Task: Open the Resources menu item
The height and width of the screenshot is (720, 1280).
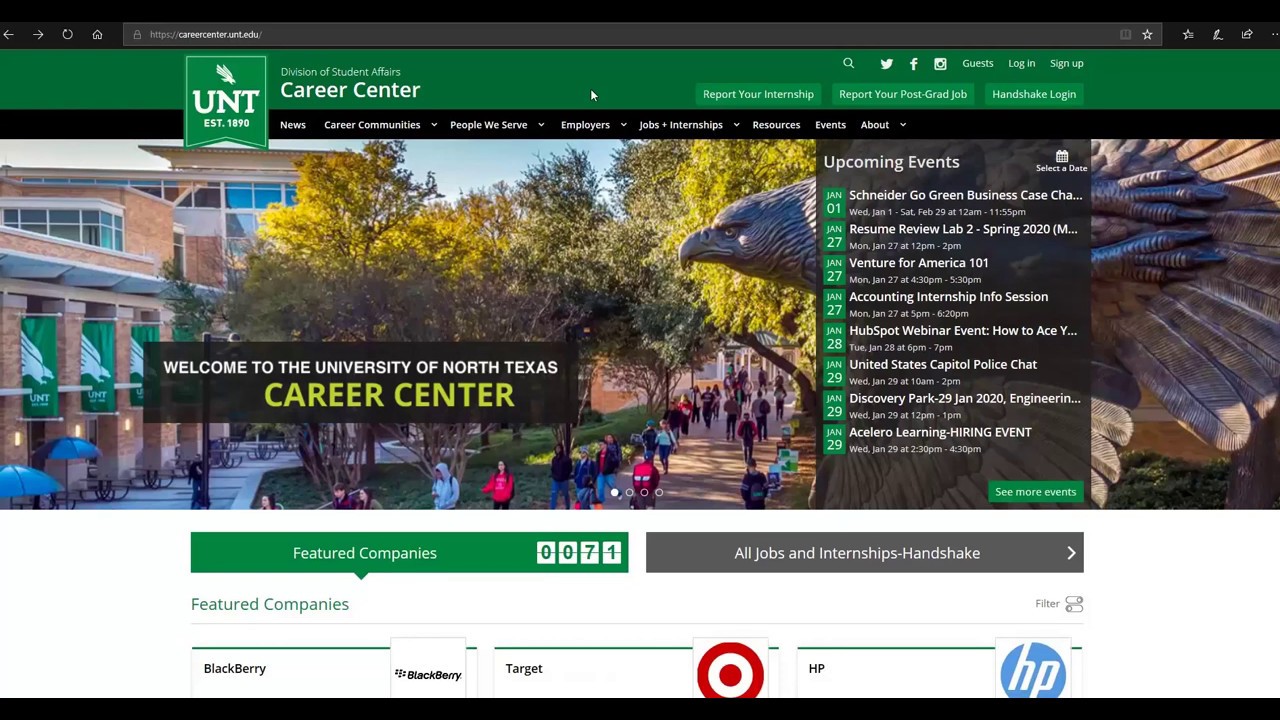Action: (x=776, y=125)
